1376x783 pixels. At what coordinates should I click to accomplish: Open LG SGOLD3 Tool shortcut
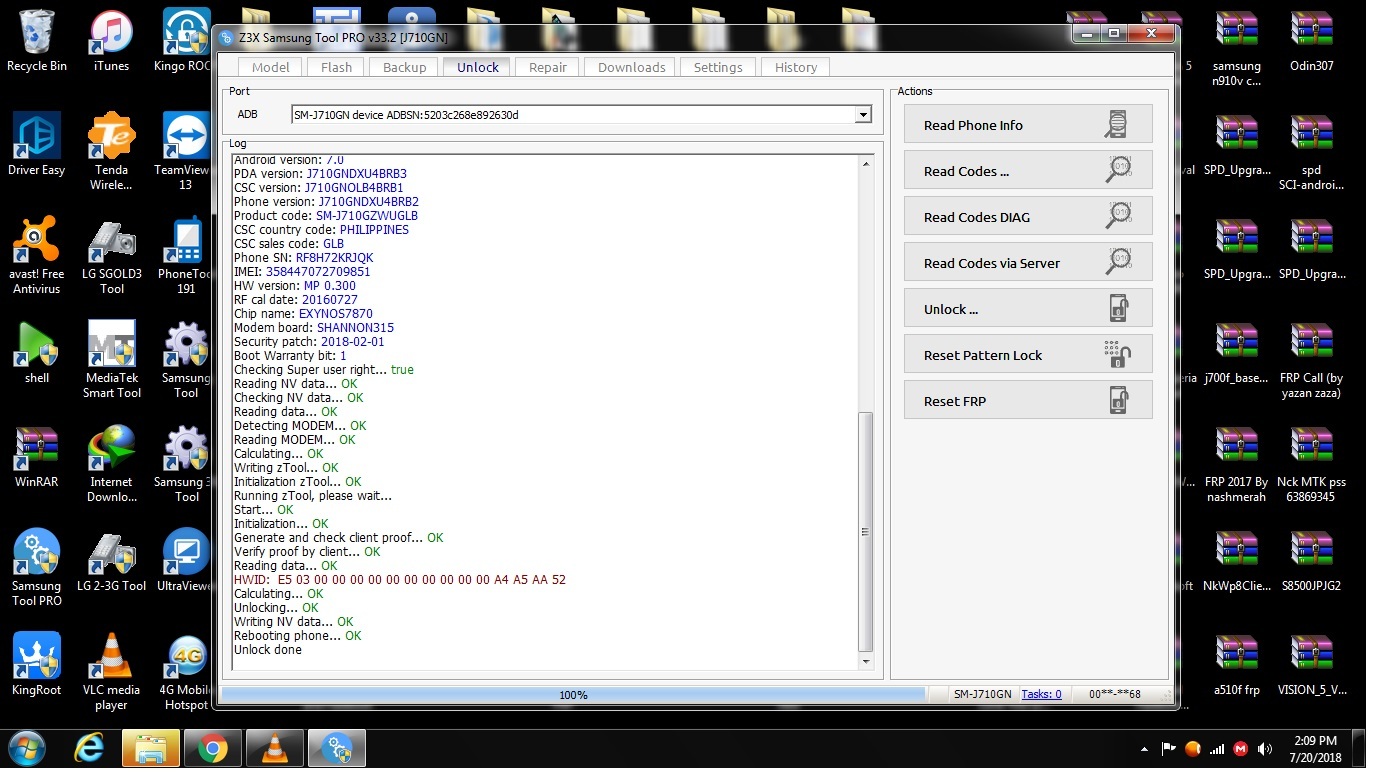click(x=112, y=256)
